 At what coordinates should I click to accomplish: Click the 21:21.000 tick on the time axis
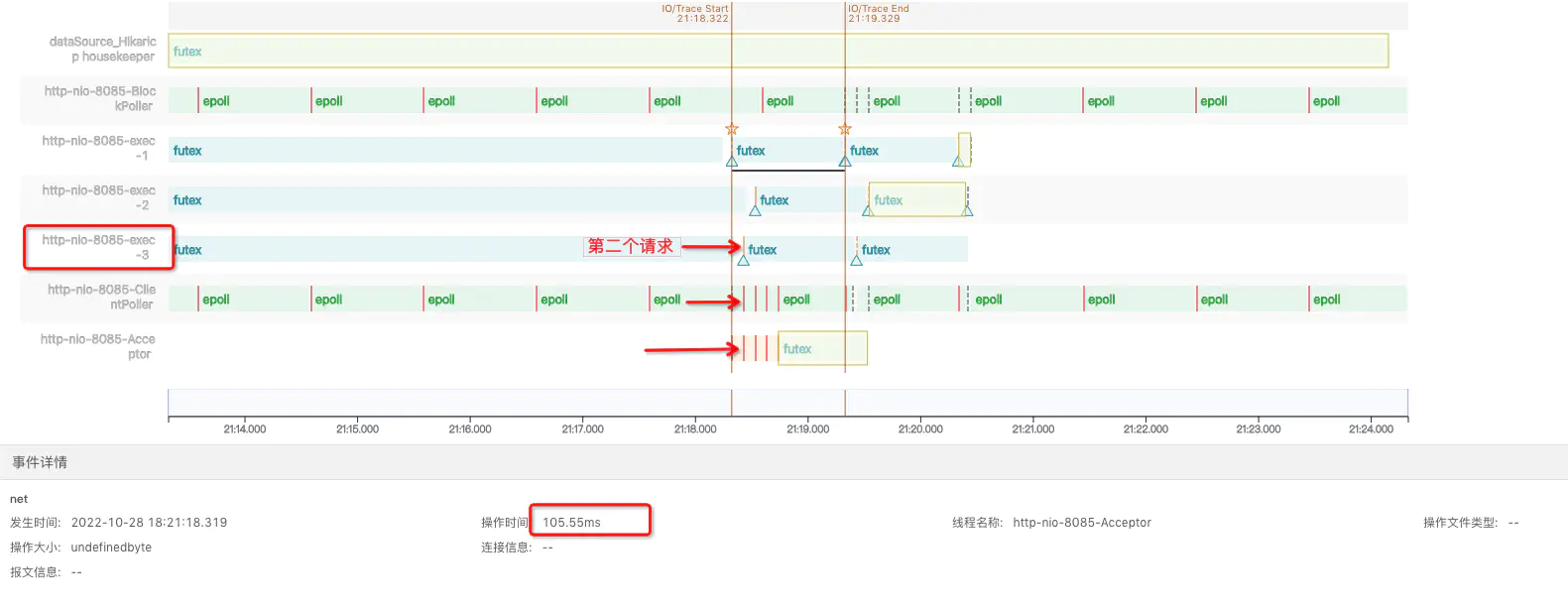pos(1033,428)
